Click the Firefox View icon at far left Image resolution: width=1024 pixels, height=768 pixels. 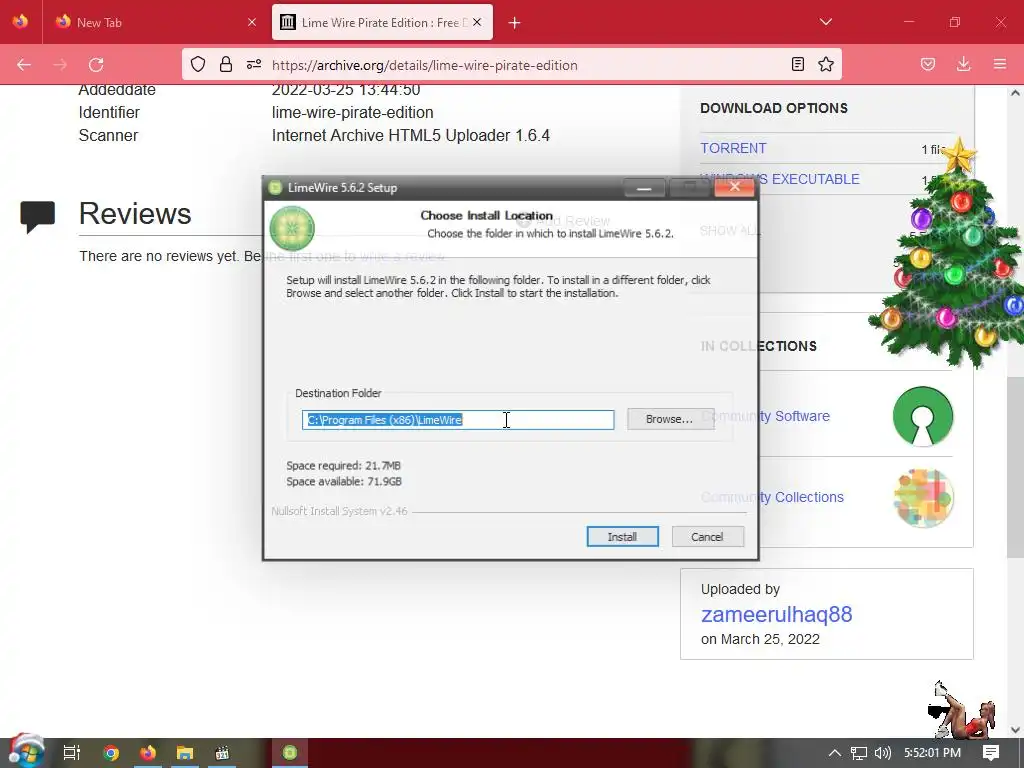20,22
